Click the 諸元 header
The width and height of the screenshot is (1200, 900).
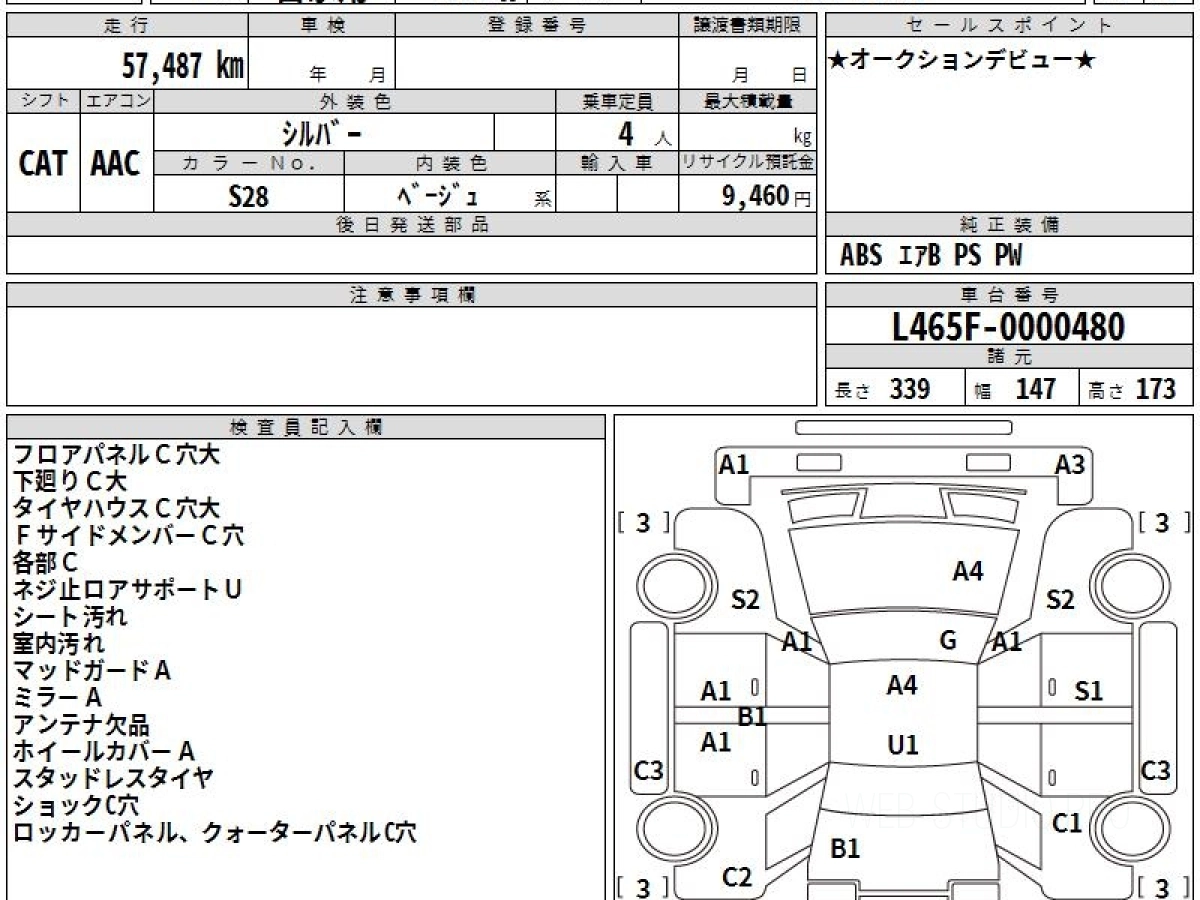tap(1009, 357)
